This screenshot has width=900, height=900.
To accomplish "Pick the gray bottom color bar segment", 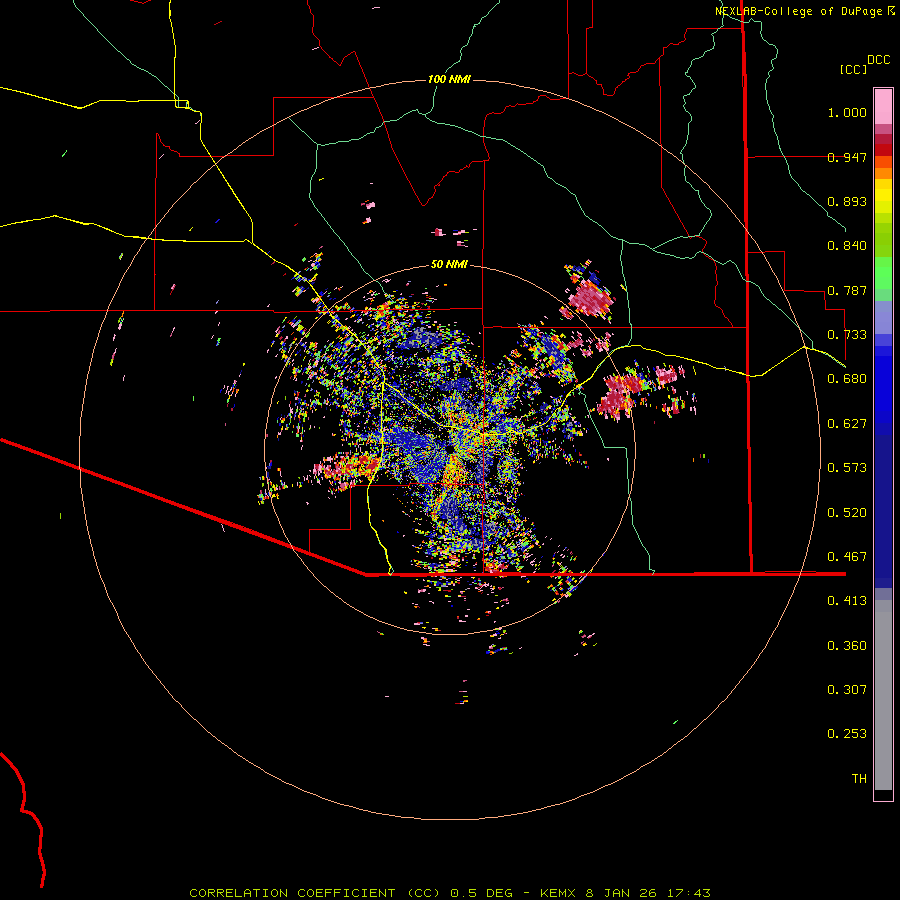I will pos(883,695).
